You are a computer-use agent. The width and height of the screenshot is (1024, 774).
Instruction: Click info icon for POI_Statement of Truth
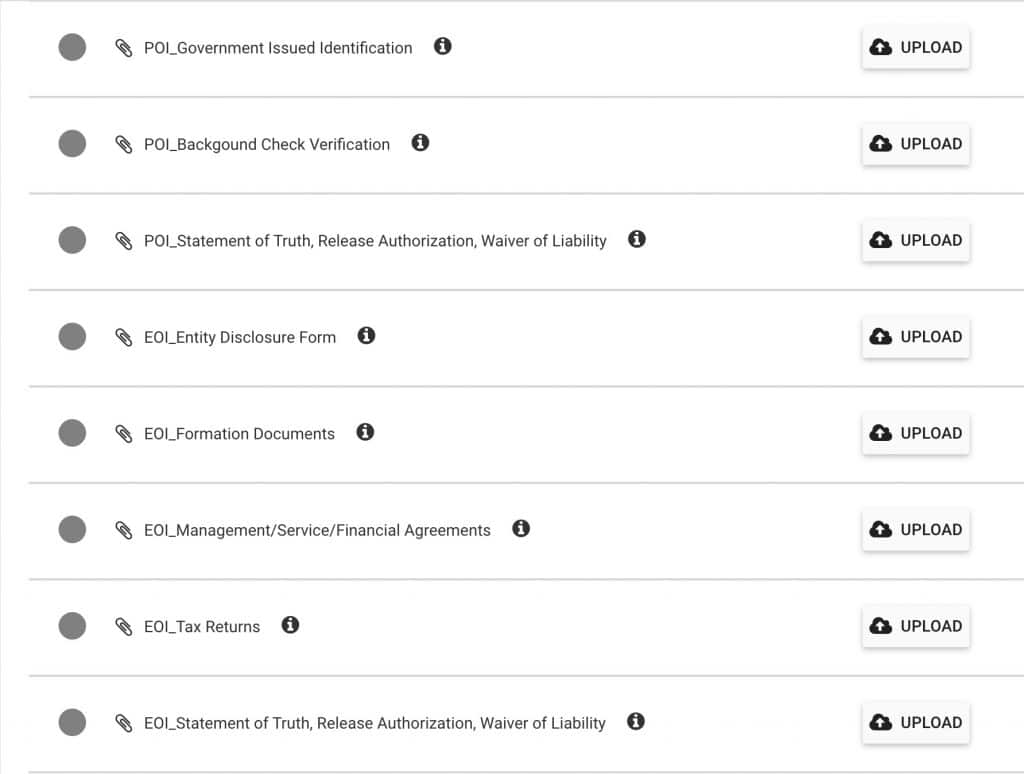(x=637, y=239)
